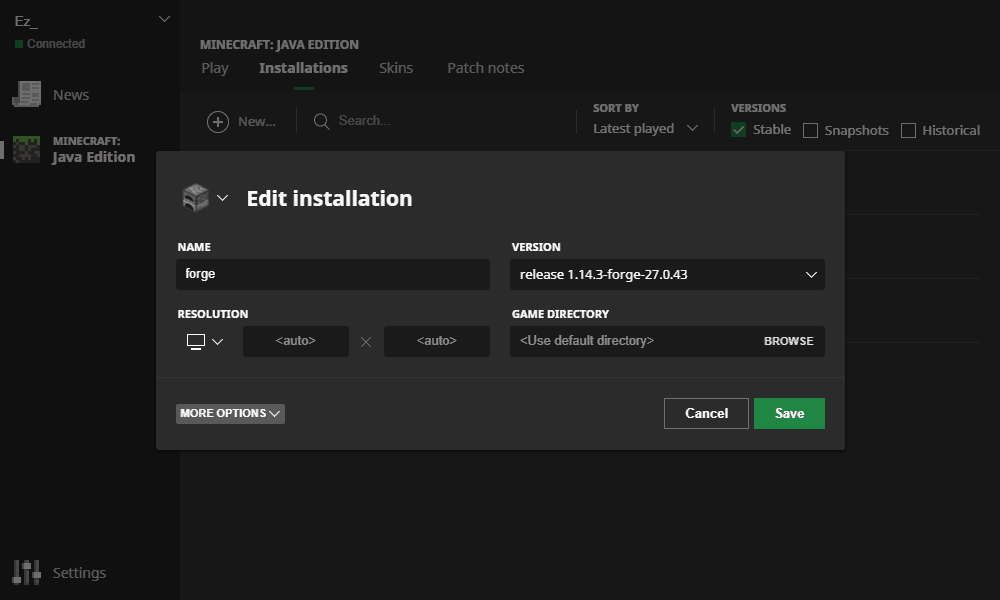The width and height of the screenshot is (1000, 600).
Task: Click the monitor resolution preset icon
Action: click(196, 341)
